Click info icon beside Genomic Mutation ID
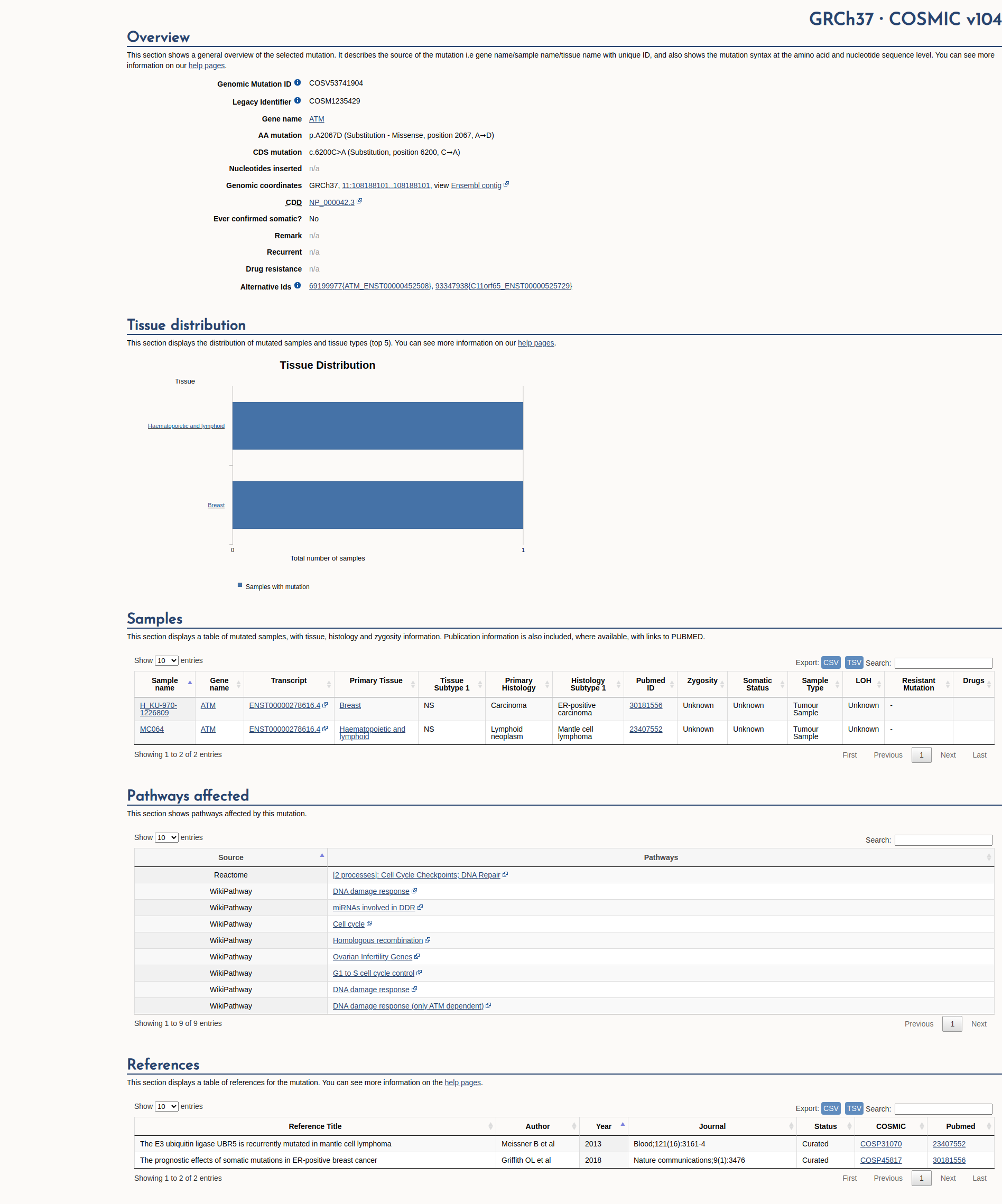 click(297, 82)
